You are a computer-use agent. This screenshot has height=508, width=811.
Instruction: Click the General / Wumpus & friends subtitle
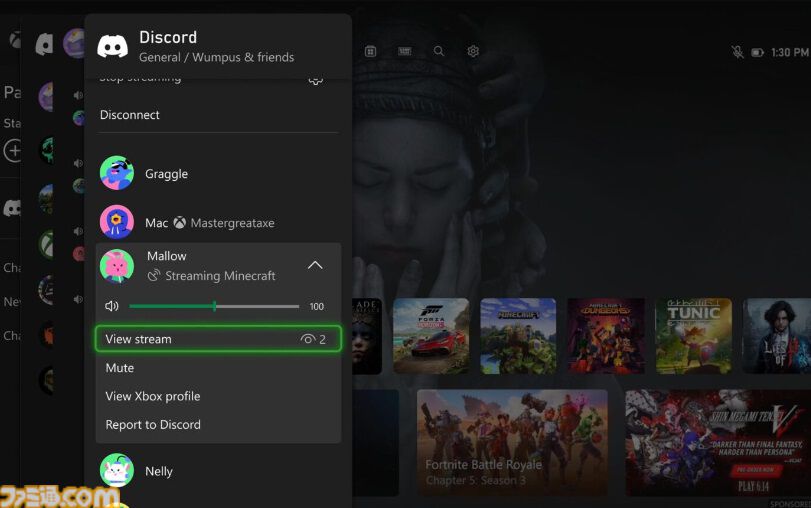click(x=216, y=57)
